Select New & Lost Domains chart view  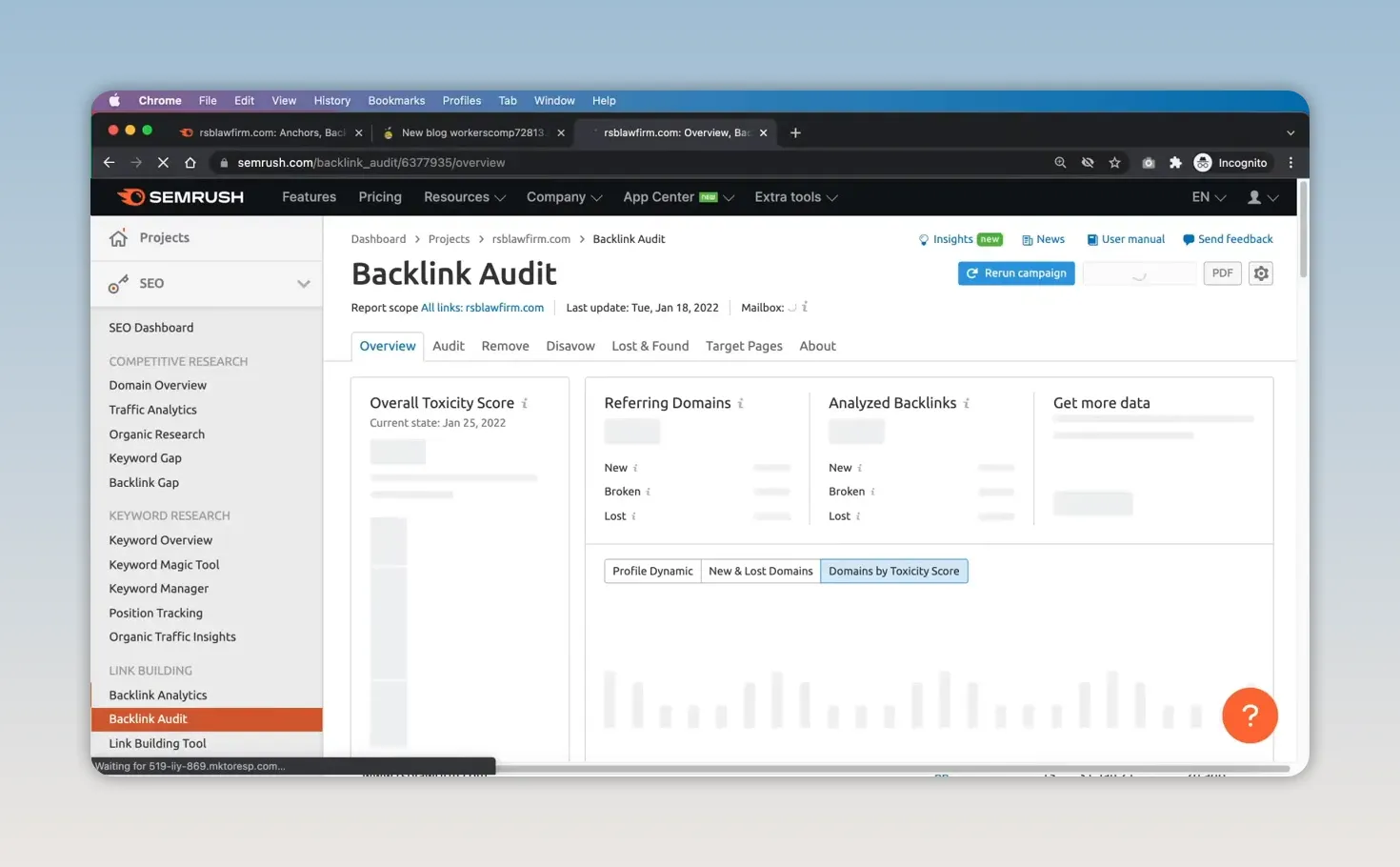(x=760, y=571)
